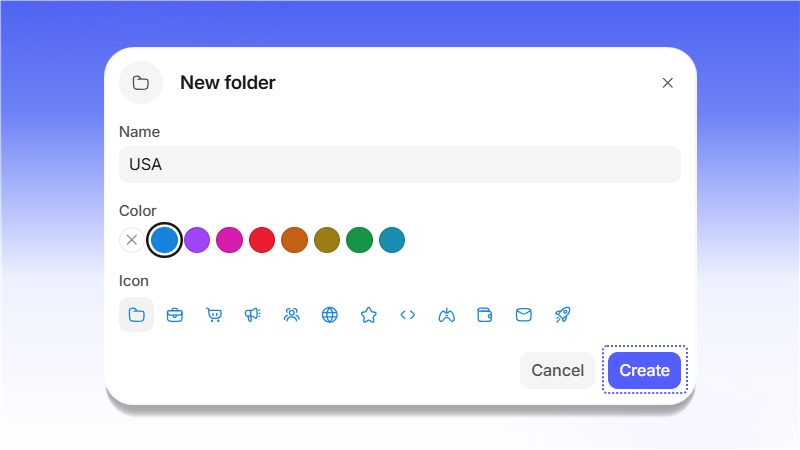Select the wallet icon
Image resolution: width=800 pixels, height=450 pixels.
tap(485, 315)
